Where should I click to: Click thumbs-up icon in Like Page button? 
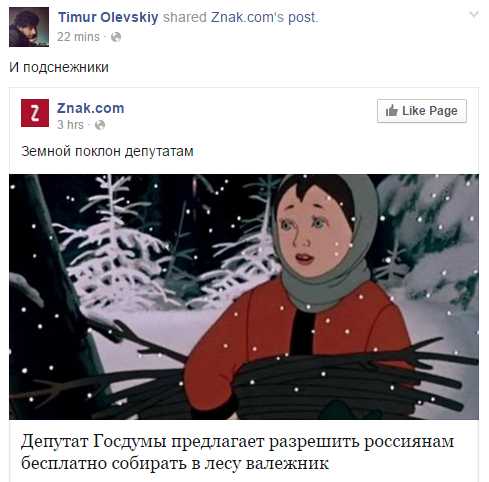(x=392, y=110)
